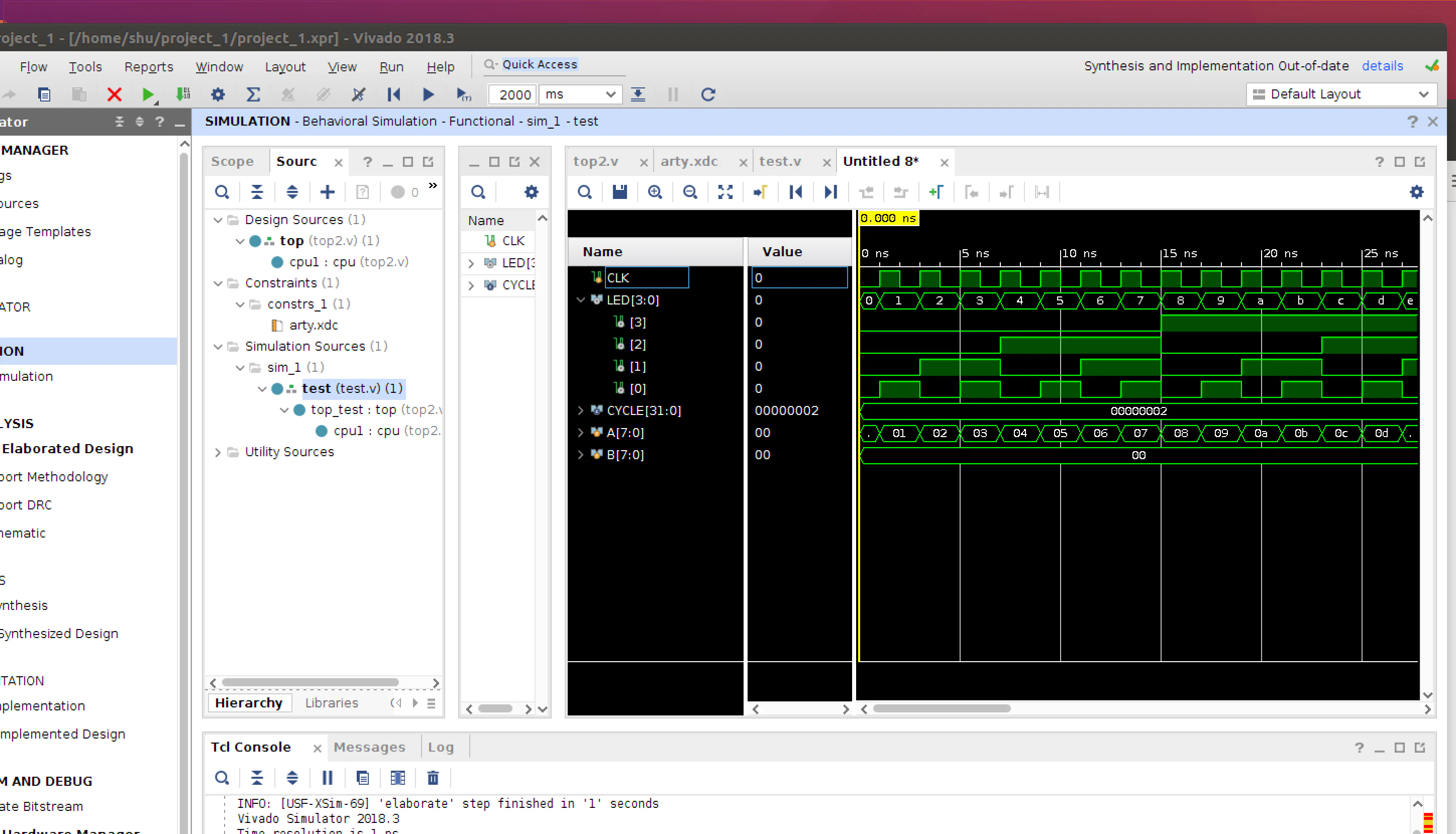1456x834 pixels.
Task: Clear the Tcl Console with trash icon
Action: pos(433,778)
